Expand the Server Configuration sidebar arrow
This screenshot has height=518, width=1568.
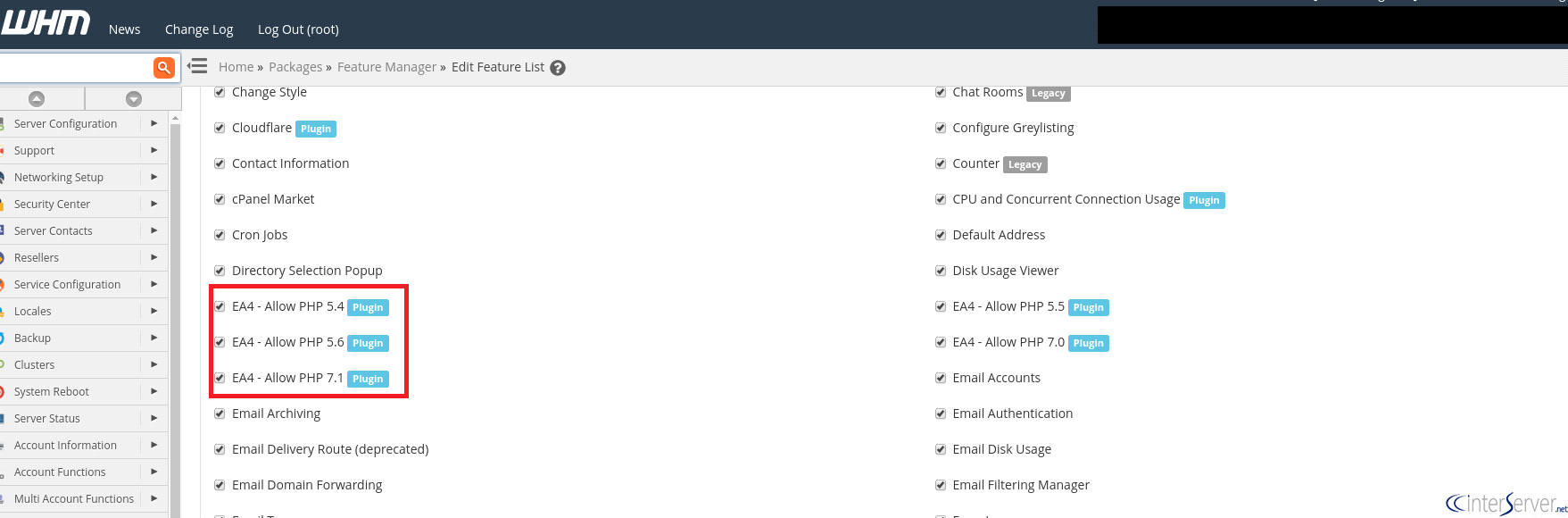click(153, 123)
